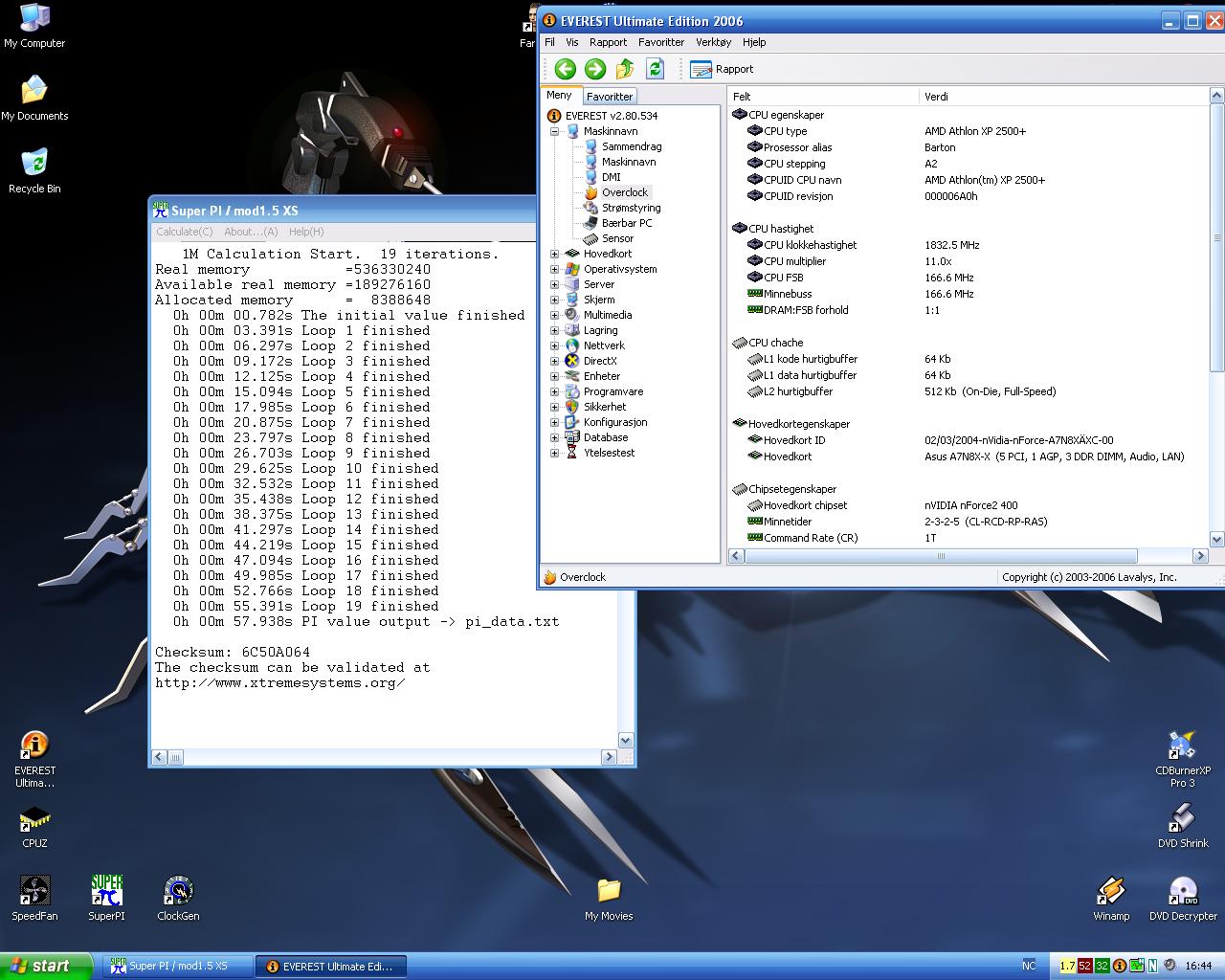The width and height of the screenshot is (1225, 980).
Task: Open the Fil menu in EVEREST
Action: [549, 42]
